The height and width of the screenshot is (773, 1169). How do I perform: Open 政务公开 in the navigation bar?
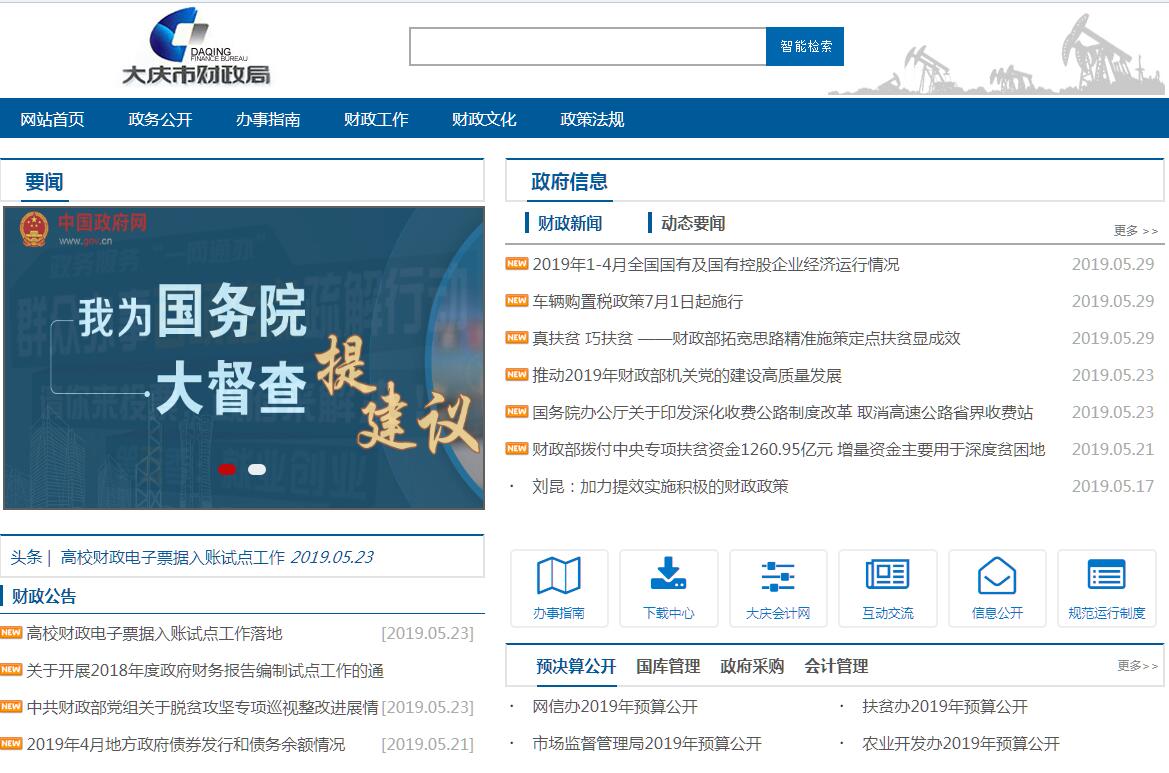pos(160,119)
